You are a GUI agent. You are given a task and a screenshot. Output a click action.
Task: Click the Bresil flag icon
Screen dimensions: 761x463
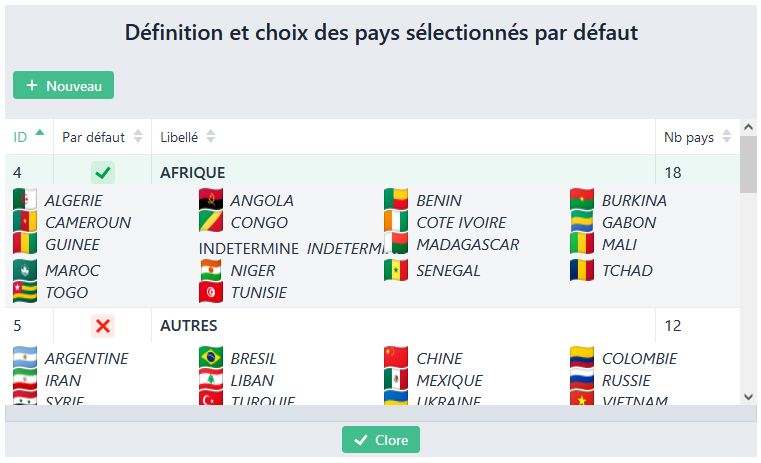tap(211, 358)
